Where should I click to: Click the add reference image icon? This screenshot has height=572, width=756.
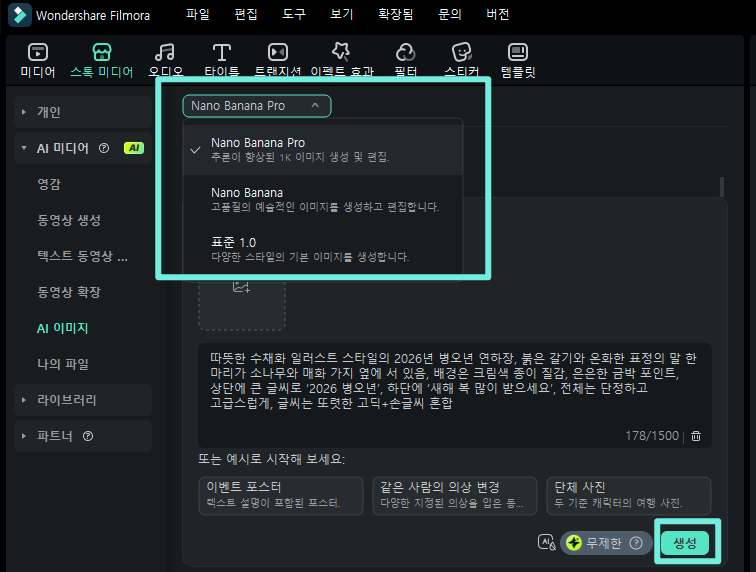tap(241, 286)
